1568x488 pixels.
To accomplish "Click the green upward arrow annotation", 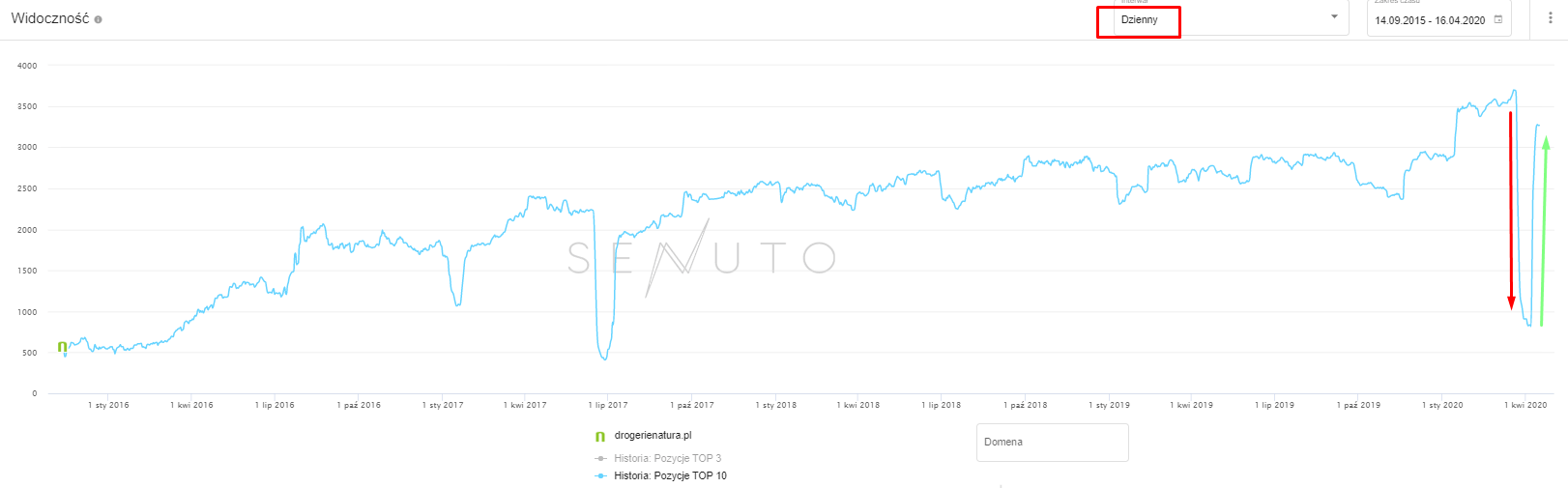I will click(1544, 232).
